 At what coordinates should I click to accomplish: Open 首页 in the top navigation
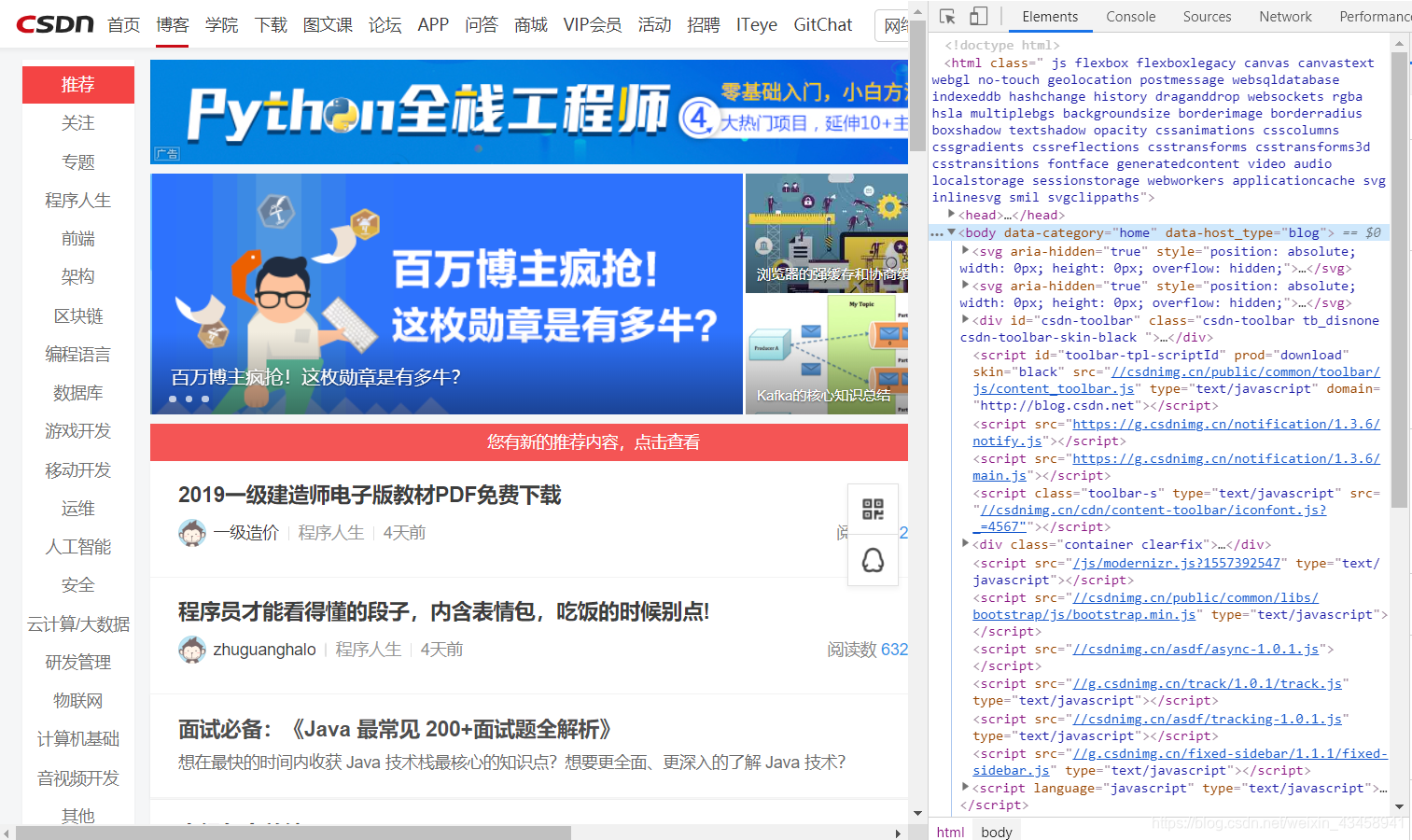(x=123, y=25)
